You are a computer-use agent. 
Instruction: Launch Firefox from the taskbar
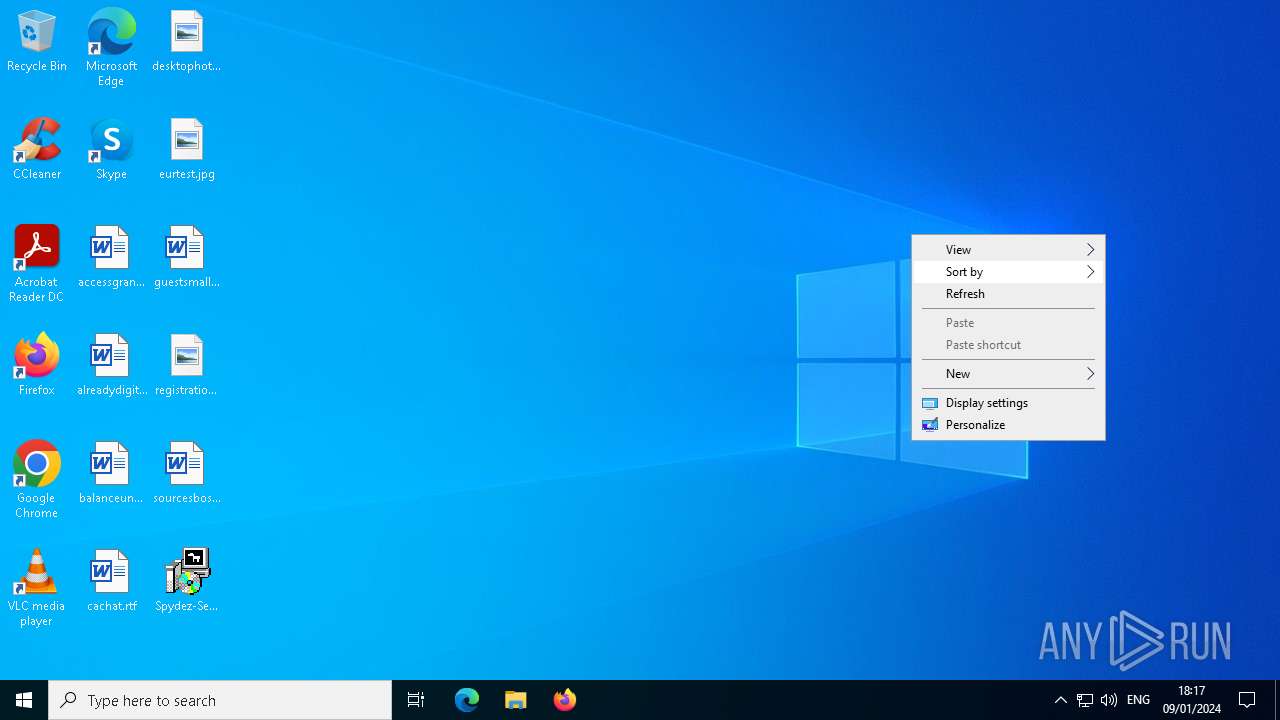[x=565, y=700]
